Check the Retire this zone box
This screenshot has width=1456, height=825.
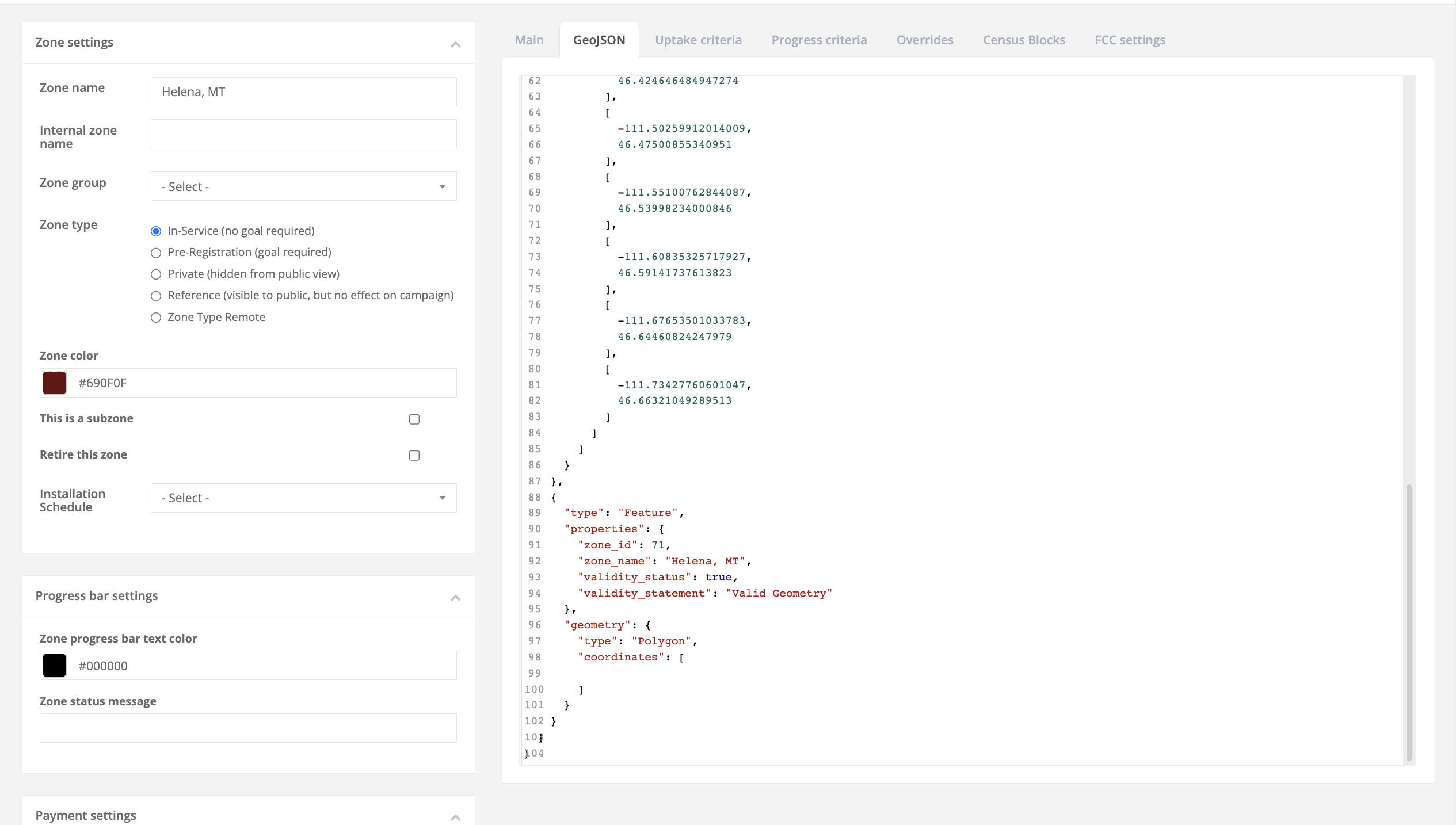point(414,455)
